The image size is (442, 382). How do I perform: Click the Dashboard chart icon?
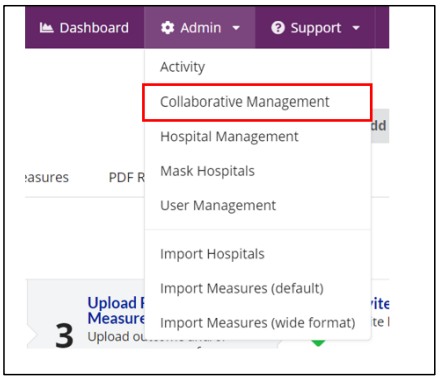[x=46, y=28]
